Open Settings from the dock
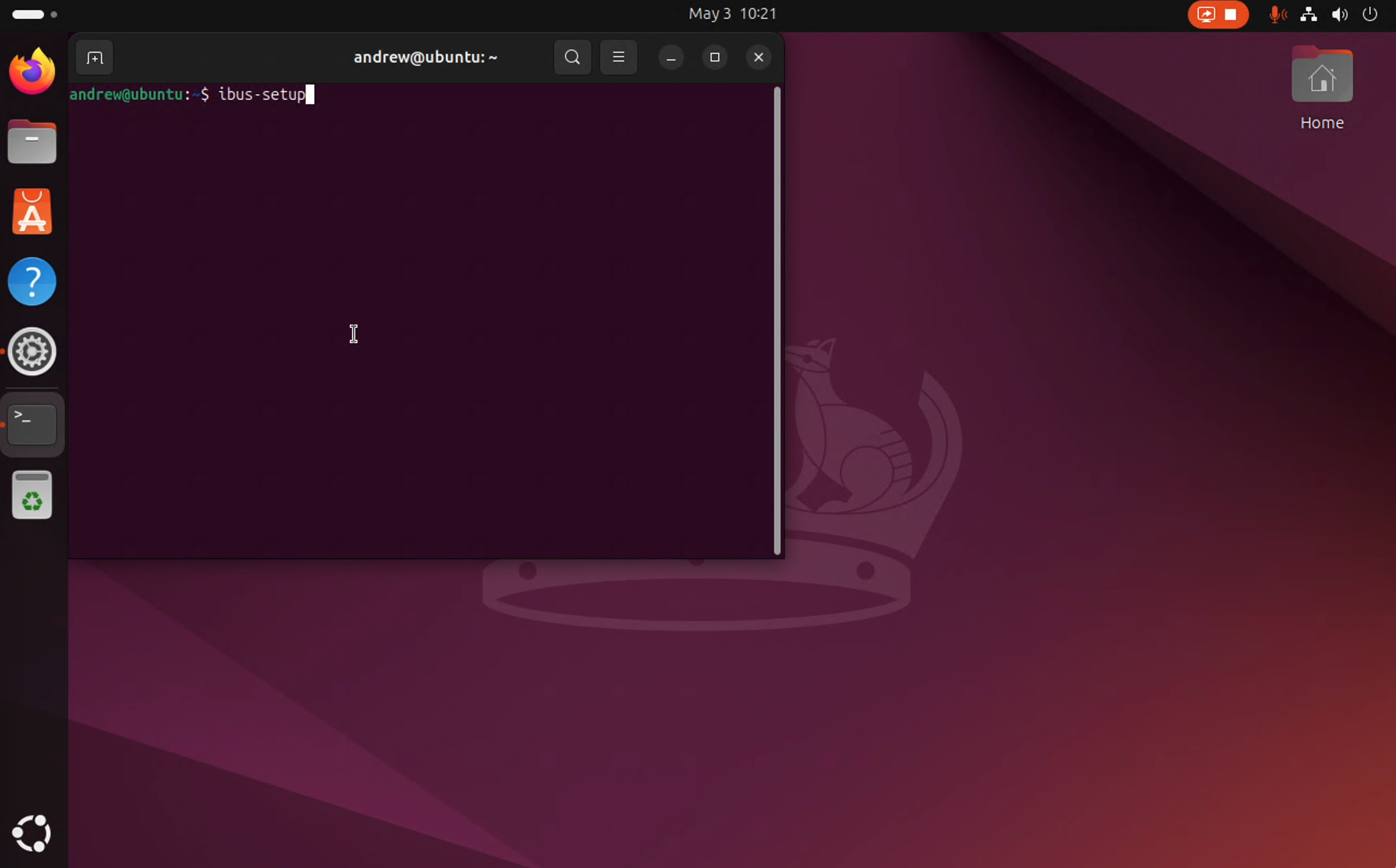Image resolution: width=1396 pixels, height=868 pixels. [x=32, y=351]
